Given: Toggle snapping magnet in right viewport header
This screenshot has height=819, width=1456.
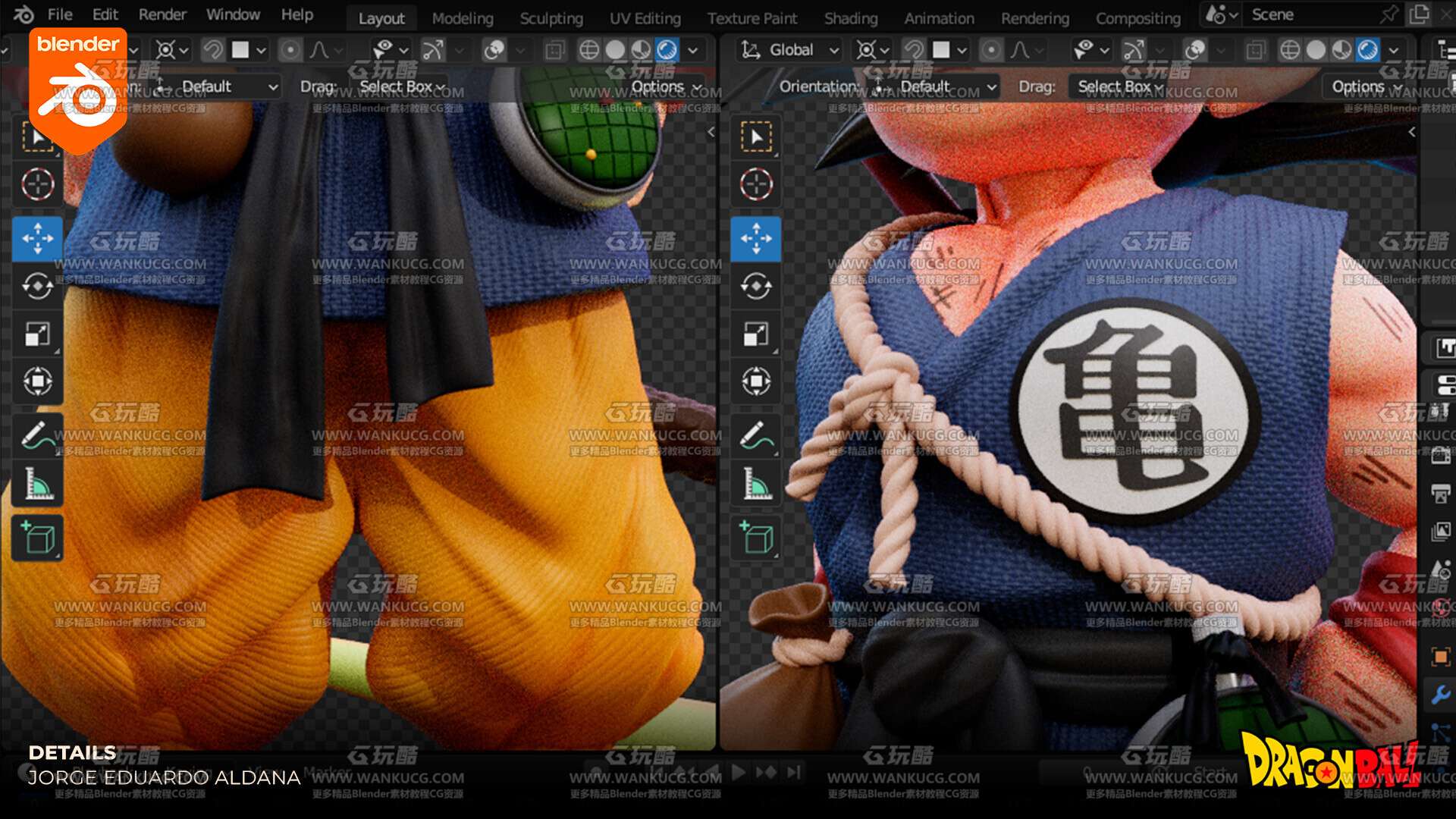Looking at the screenshot, I should (914, 50).
